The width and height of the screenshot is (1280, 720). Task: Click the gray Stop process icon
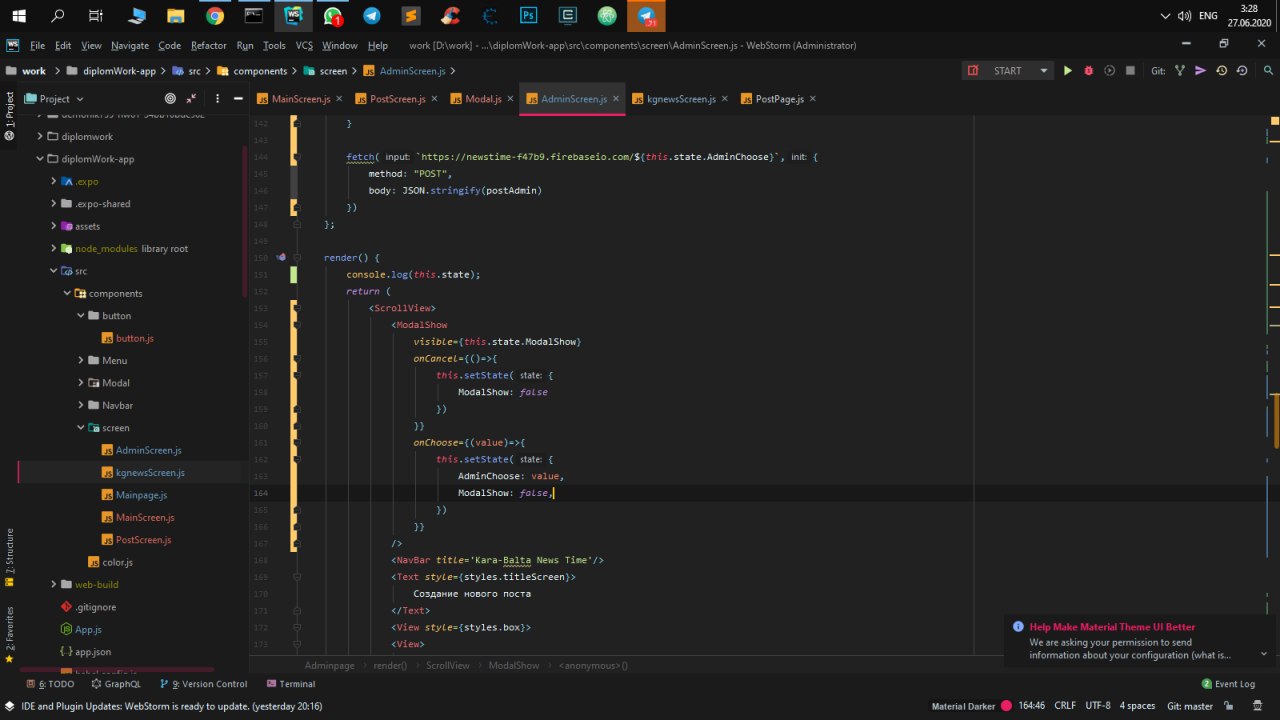click(x=1130, y=71)
